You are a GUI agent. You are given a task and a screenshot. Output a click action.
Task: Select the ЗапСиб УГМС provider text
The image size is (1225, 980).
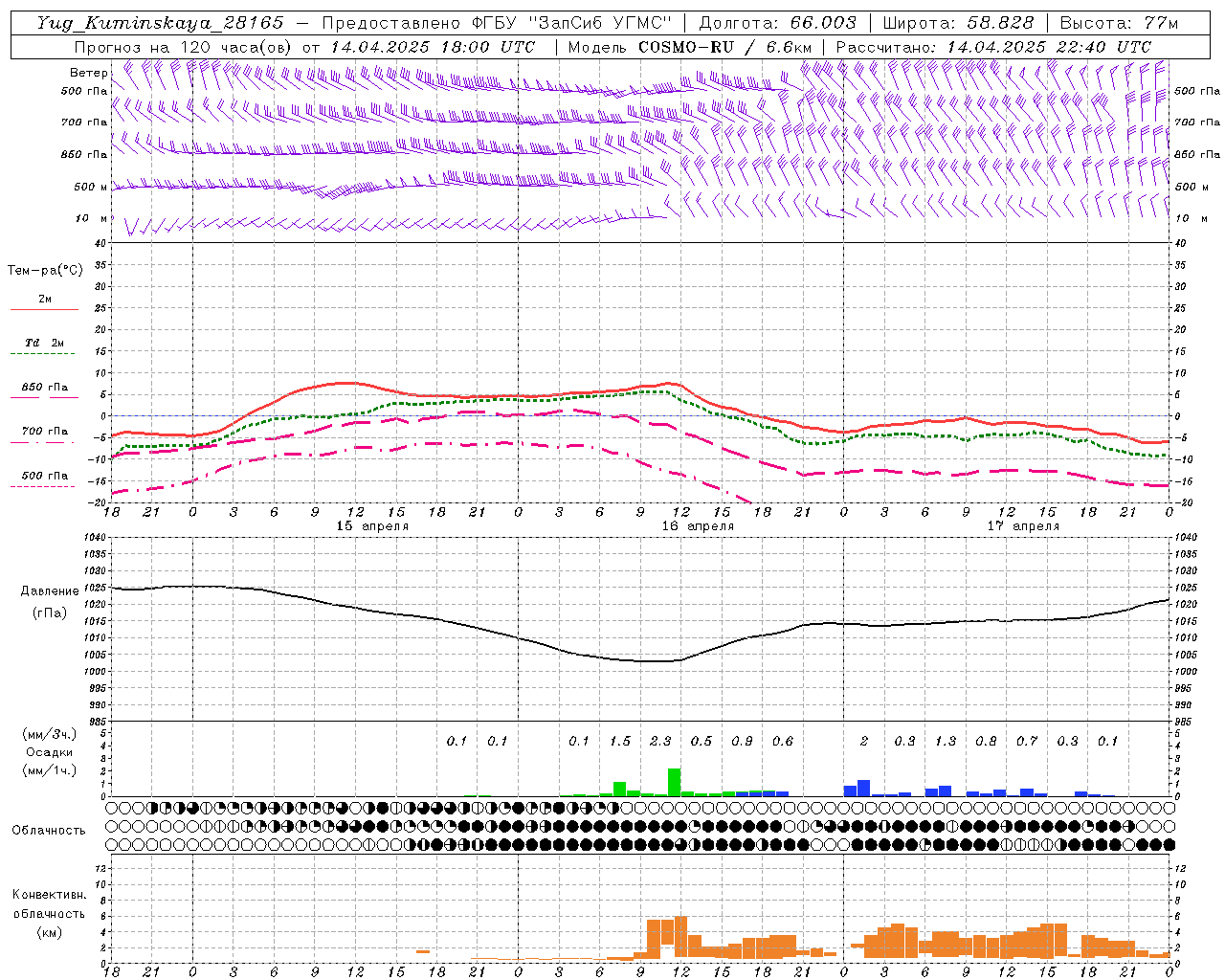pyautogui.click(x=601, y=23)
